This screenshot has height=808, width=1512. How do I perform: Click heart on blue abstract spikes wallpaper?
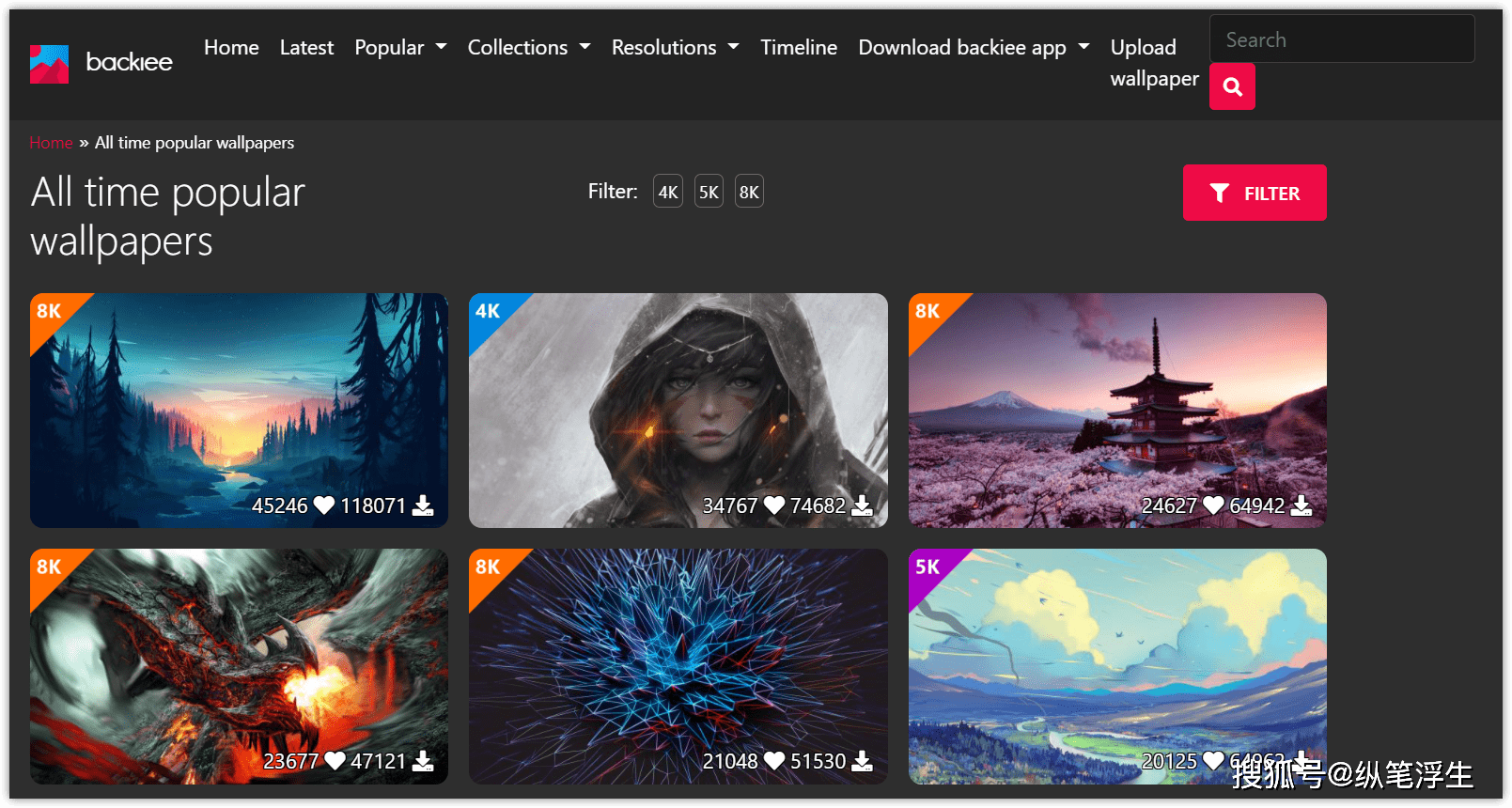tap(774, 761)
